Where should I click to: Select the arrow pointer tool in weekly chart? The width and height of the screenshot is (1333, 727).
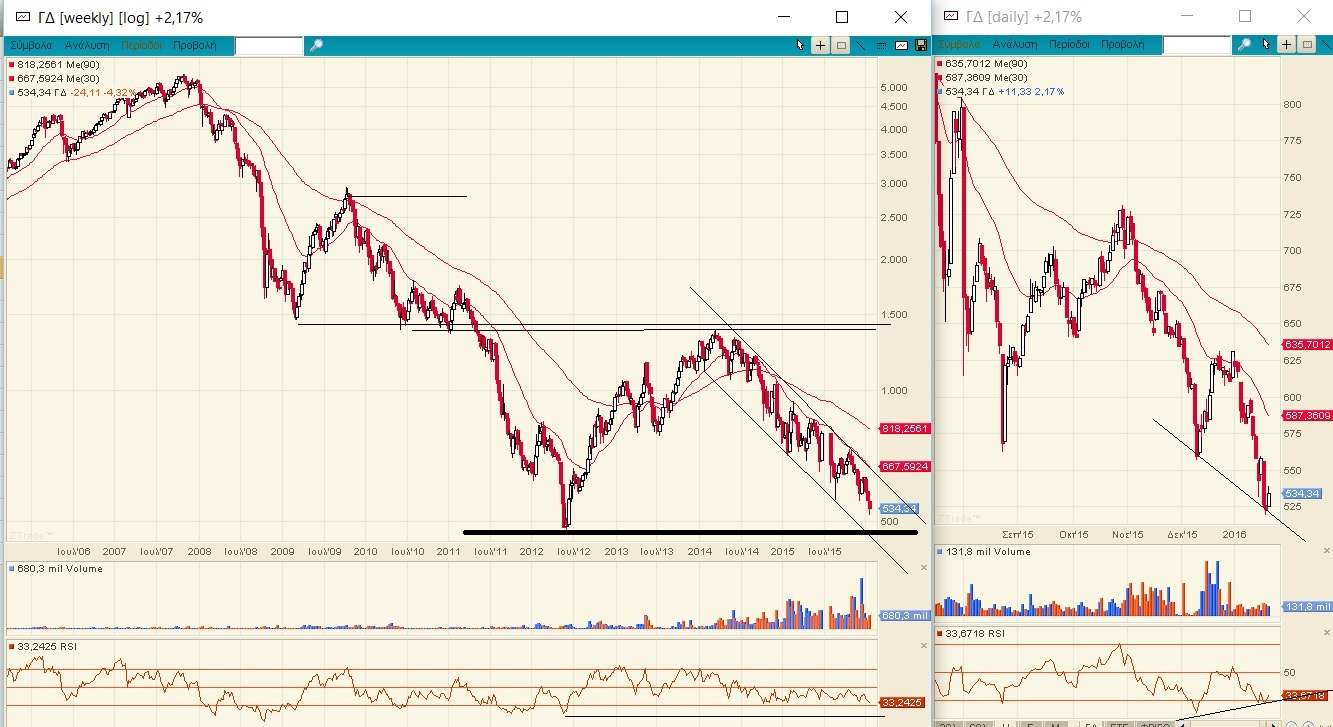click(800, 45)
